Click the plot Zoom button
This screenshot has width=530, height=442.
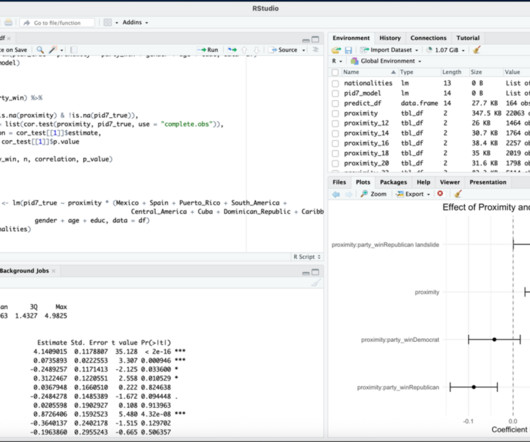click(x=374, y=194)
